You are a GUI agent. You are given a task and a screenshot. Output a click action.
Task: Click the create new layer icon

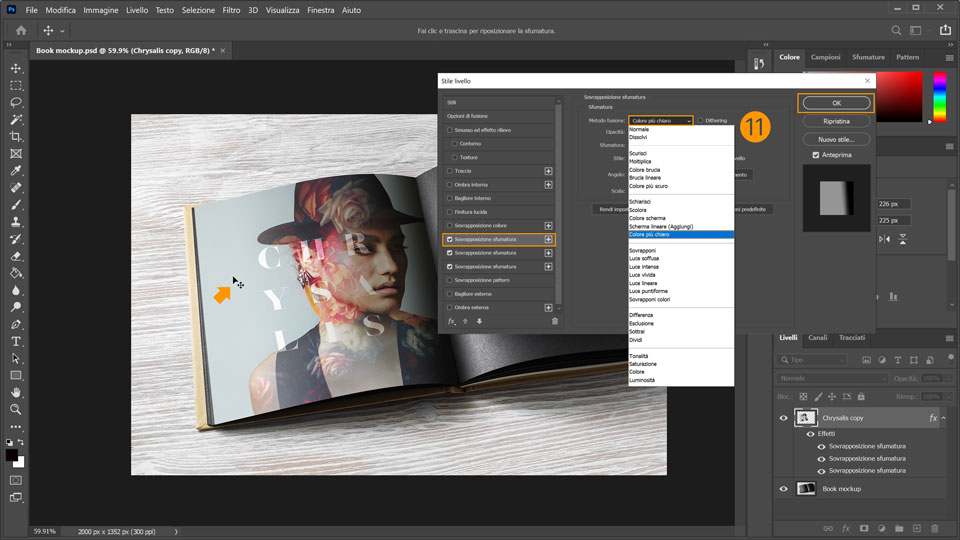(917, 528)
